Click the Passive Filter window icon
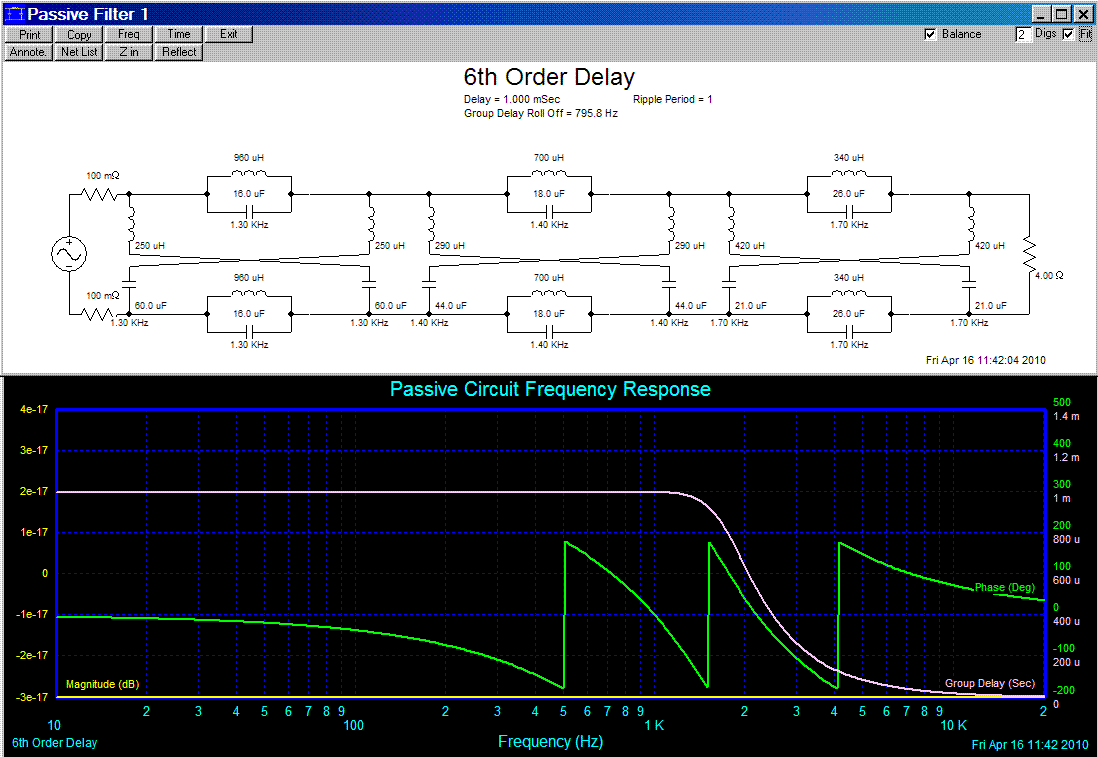This screenshot has height=757, width=1098. (x=14, y=14)
